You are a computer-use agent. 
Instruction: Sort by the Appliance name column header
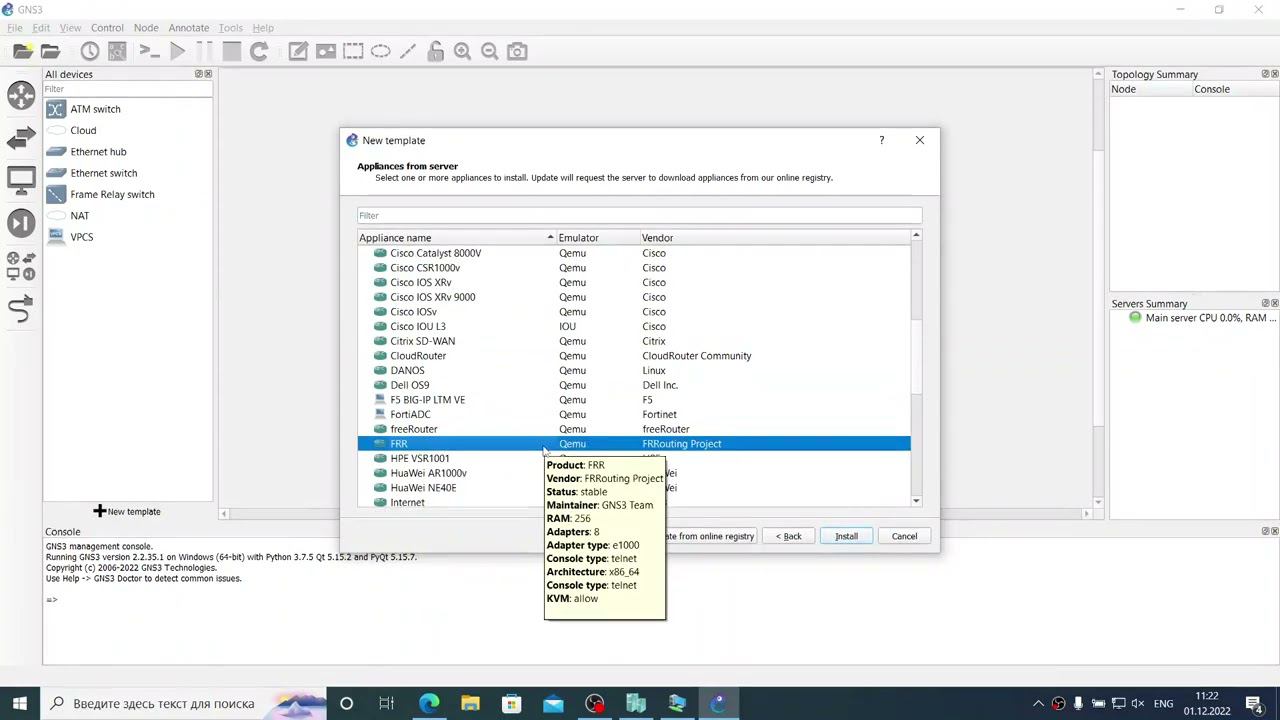coord(457,238)
